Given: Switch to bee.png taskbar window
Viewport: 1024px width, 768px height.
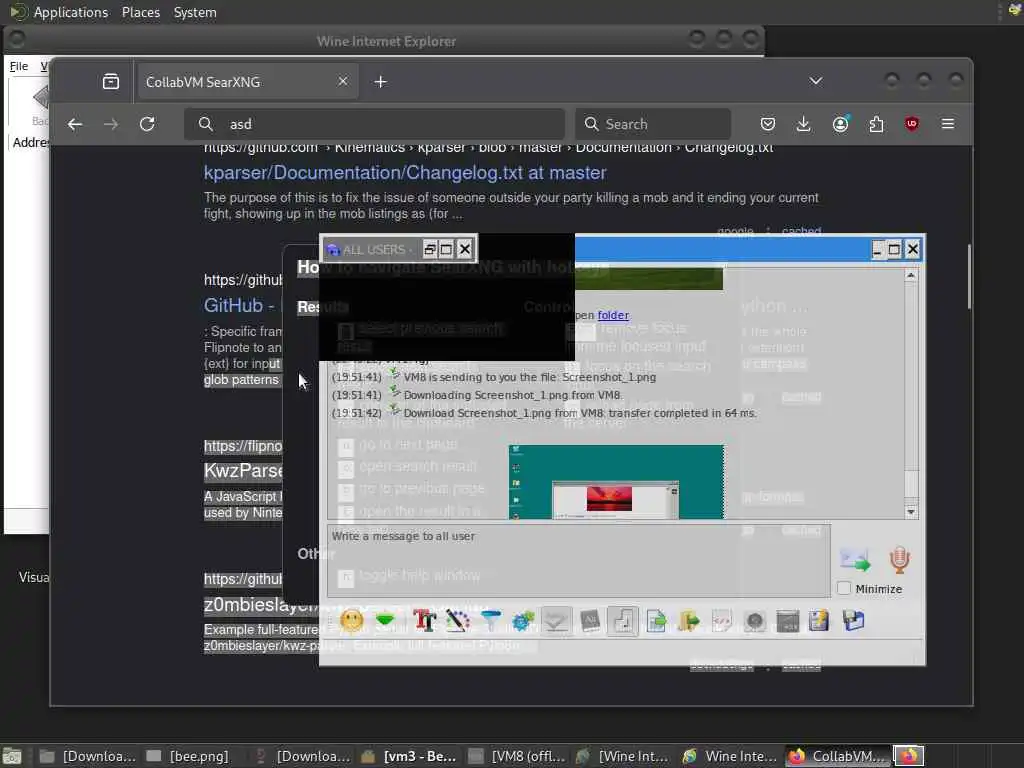Looking at the screenshot, I should coord(188,756).
